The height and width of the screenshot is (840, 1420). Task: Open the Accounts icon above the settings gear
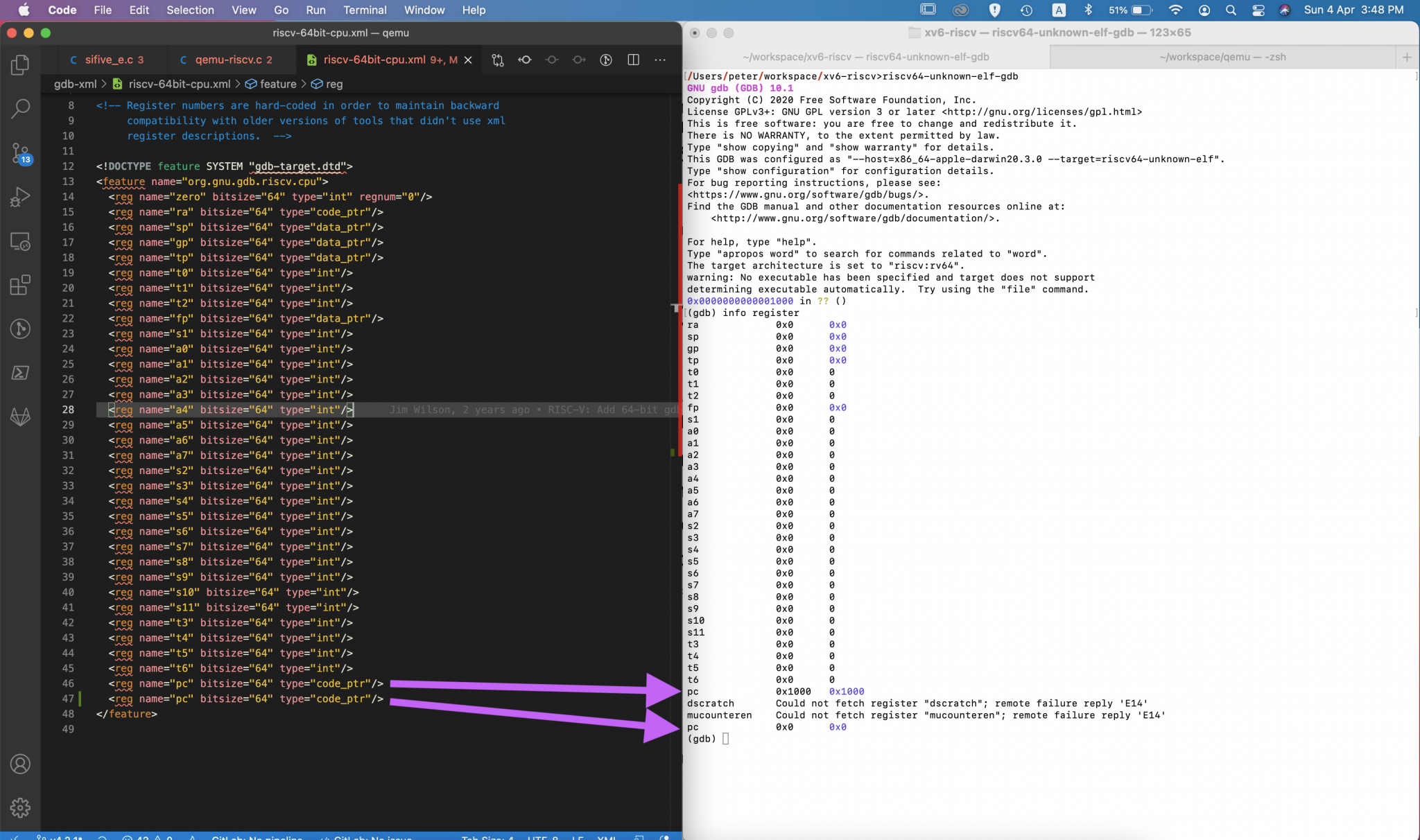tap(20, 764)
